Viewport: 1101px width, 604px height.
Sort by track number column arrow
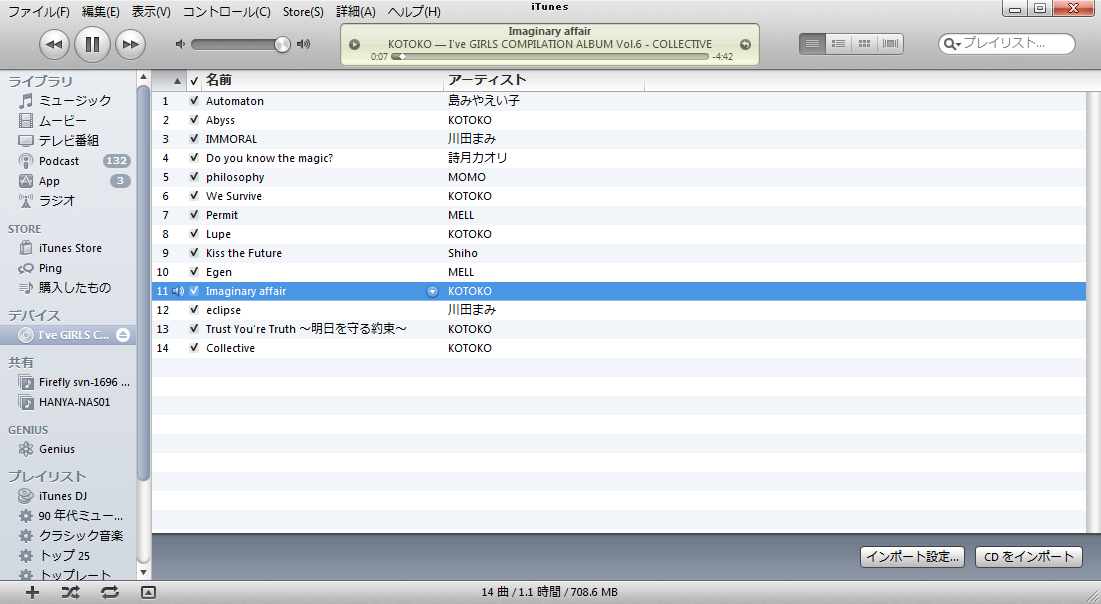click(177, 81)
